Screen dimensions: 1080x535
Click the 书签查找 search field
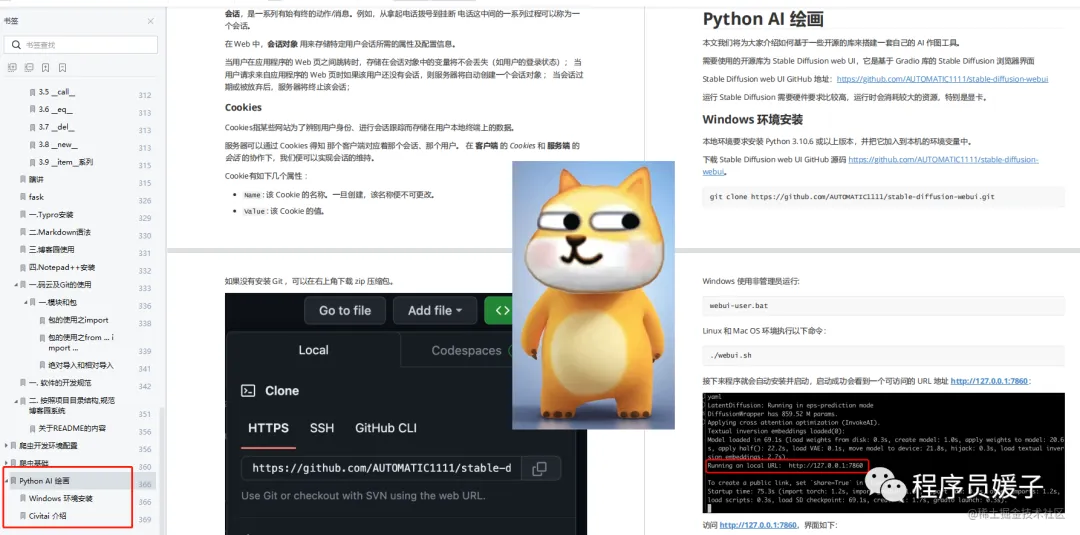click(x=81, y=45)
